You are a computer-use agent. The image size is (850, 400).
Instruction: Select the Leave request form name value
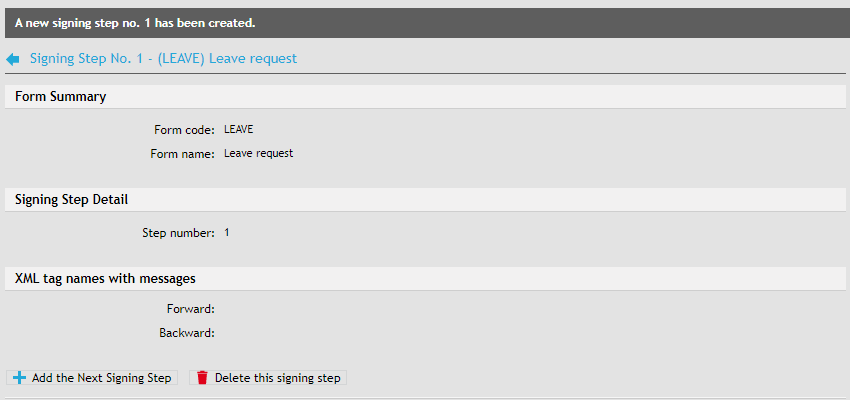click(x=258, y=154)
